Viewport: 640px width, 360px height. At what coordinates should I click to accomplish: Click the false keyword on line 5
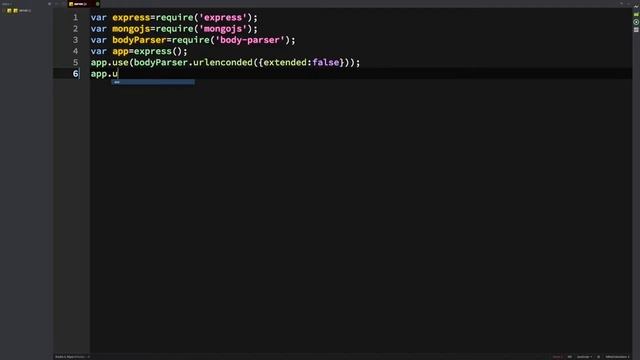pyautogui.click(x=326, y=62)
